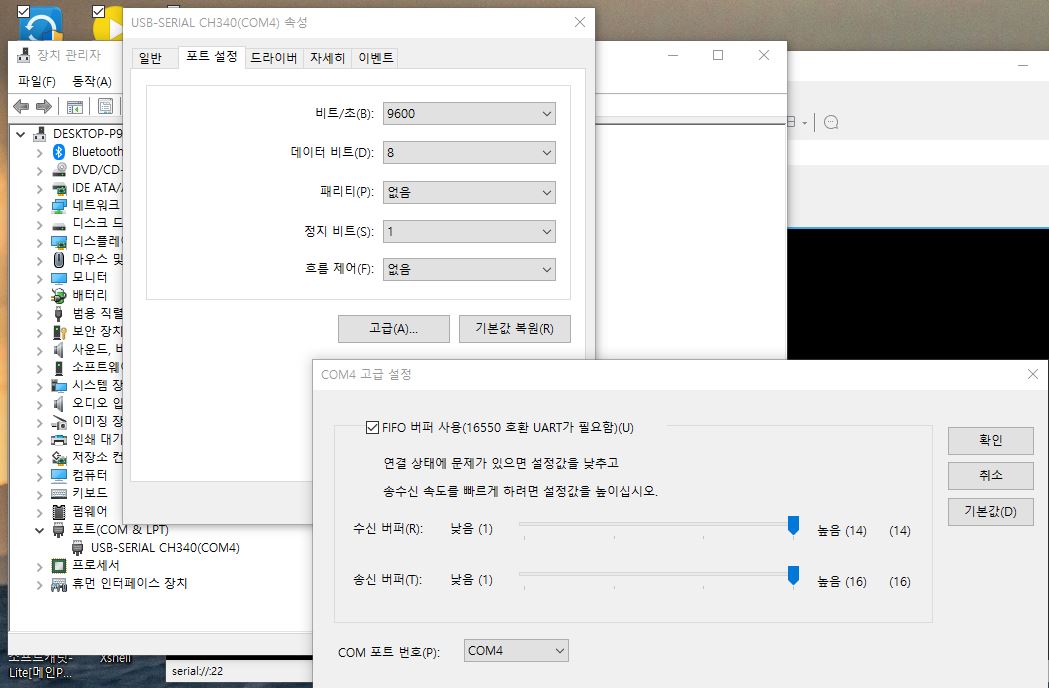Click the Bluetooth device category icon
This screenshot has height=688, width=1049.
coord(59,152)
